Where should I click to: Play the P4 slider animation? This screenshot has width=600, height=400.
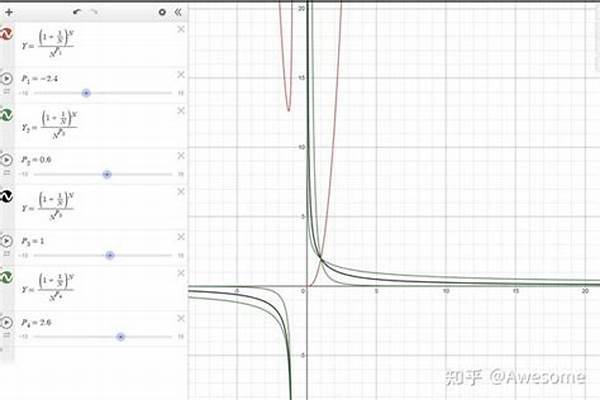6,322
